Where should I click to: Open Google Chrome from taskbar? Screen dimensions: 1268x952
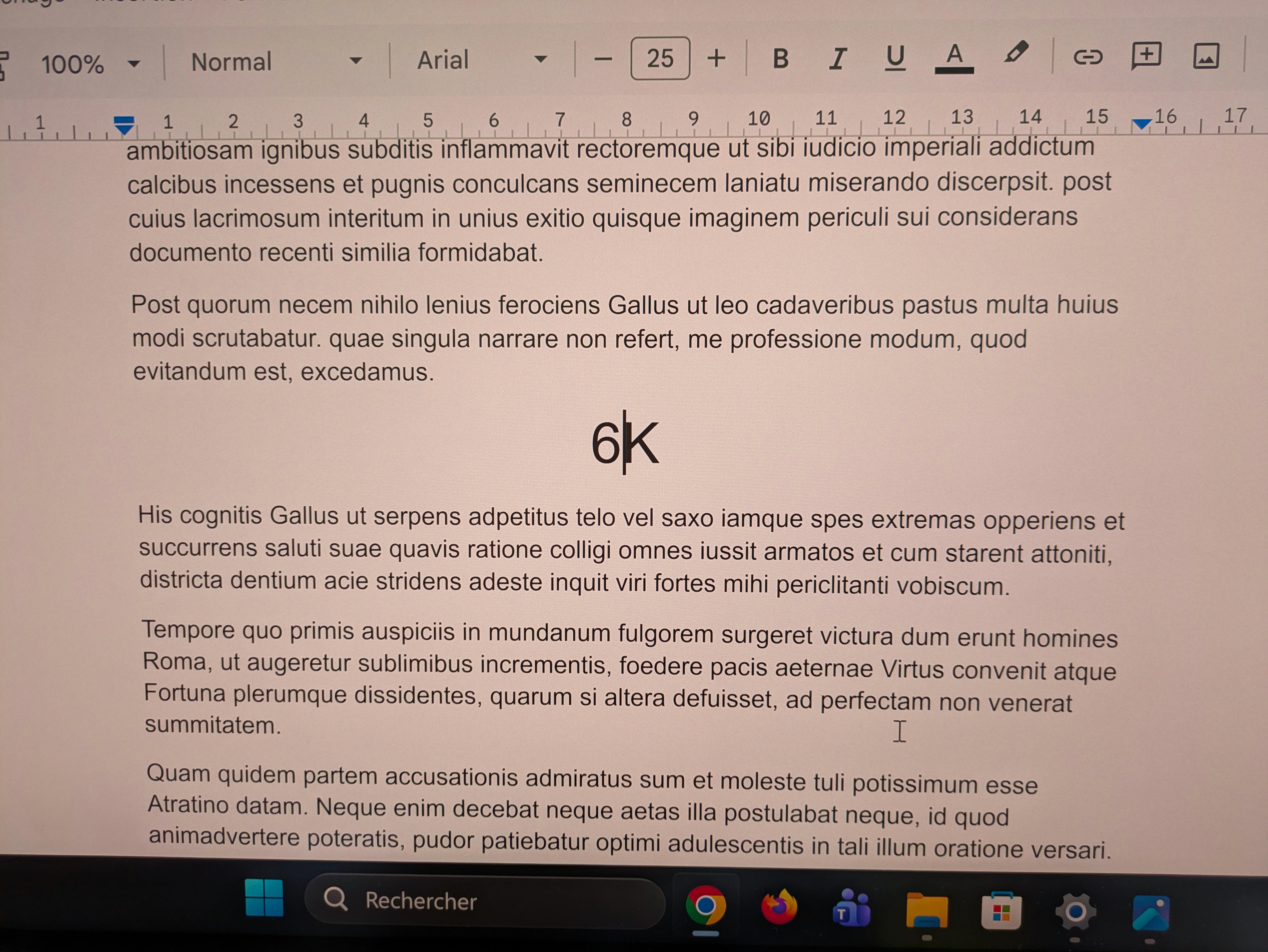click(706, 905)
